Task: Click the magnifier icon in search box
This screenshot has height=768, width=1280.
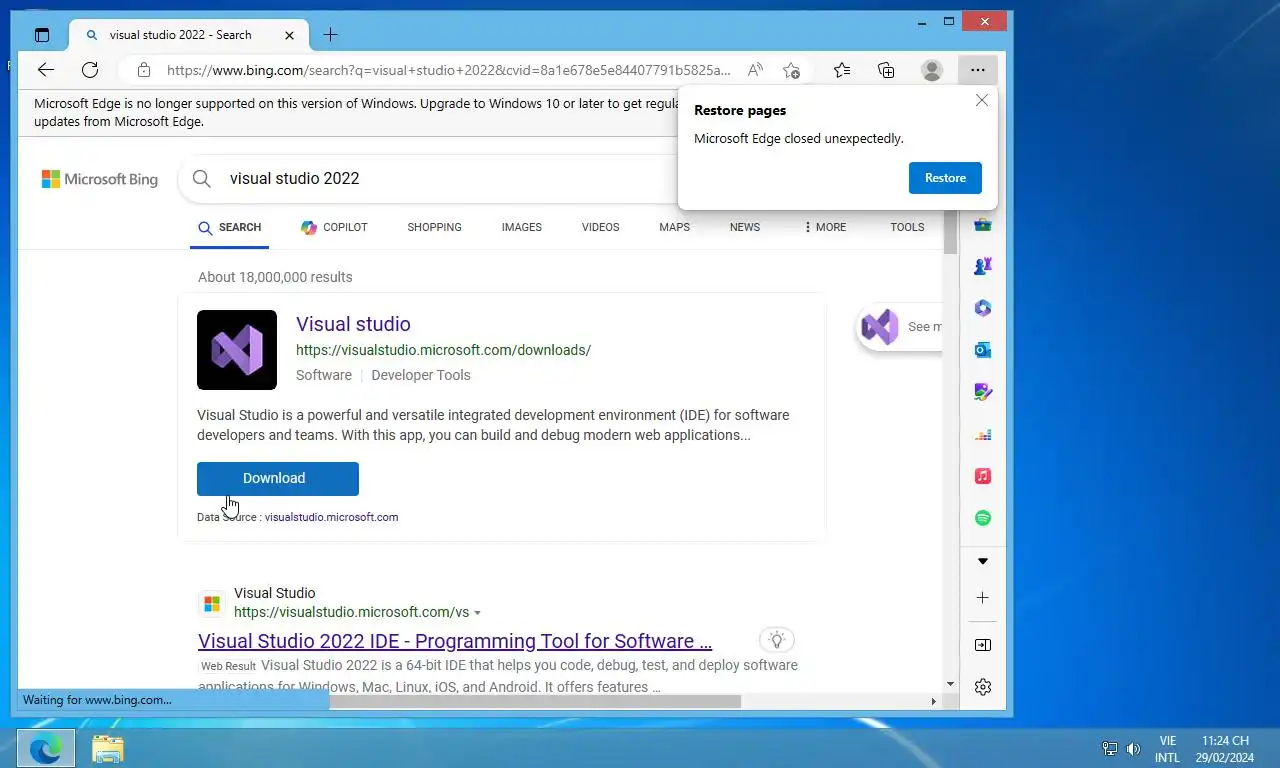Action: tap(202, 178)
